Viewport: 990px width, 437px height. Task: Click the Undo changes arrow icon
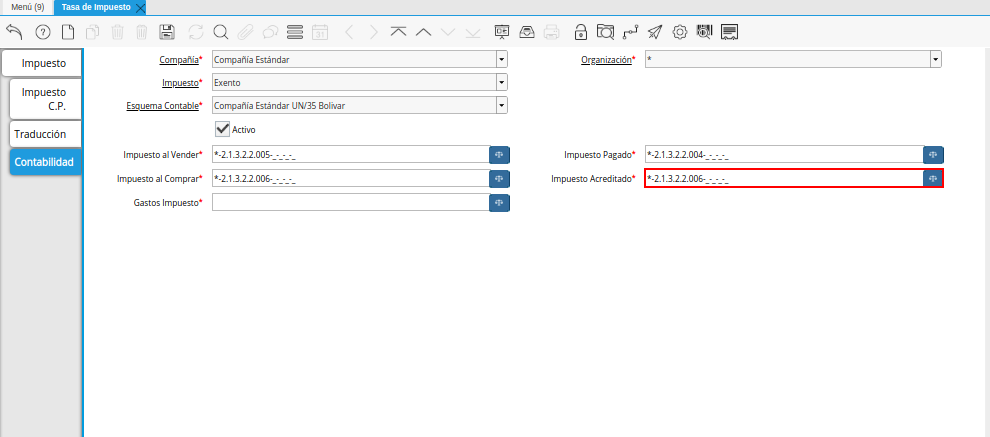coord(14,32)
